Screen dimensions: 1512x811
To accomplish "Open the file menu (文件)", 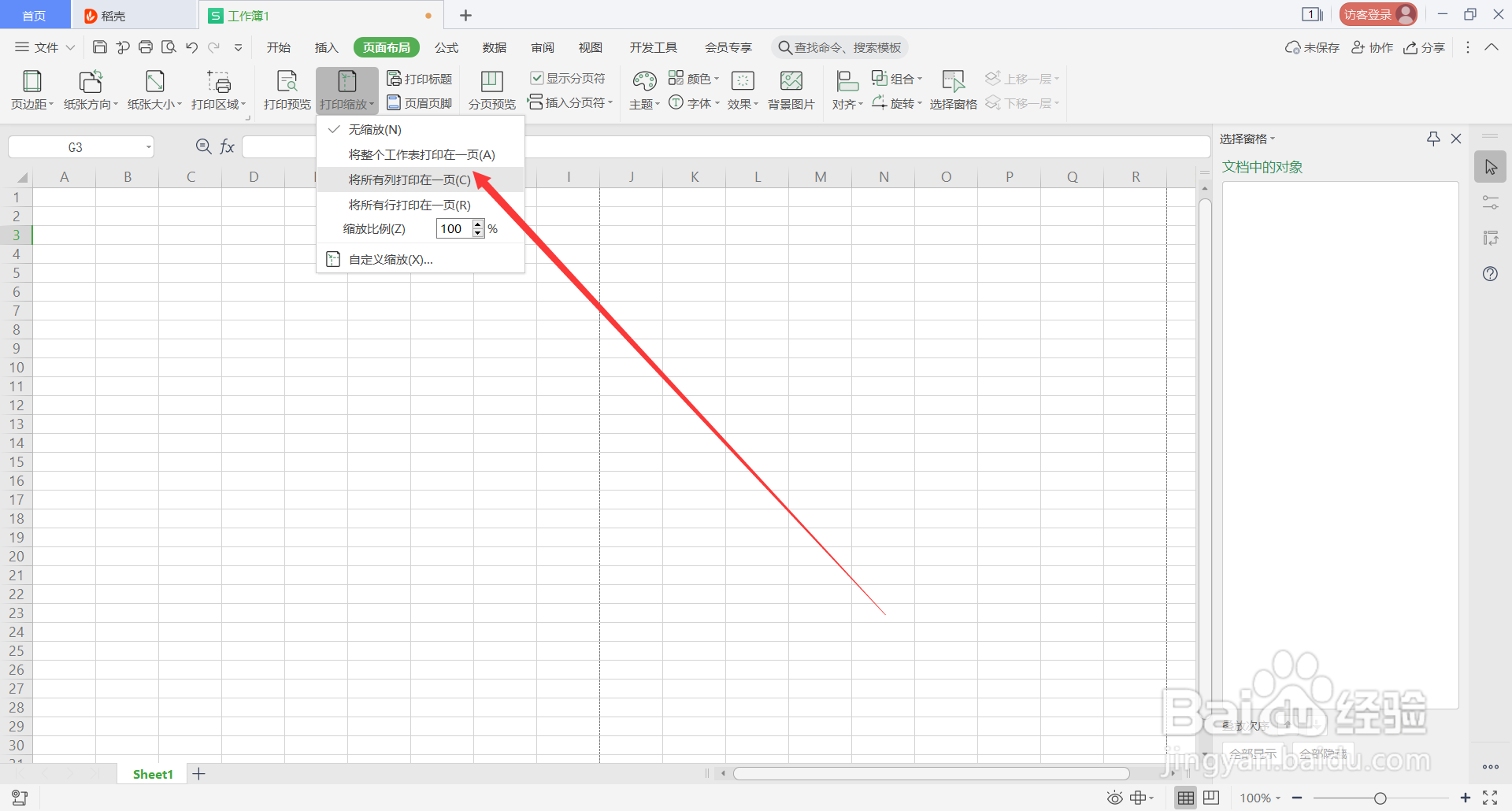I will click(45, 47).
